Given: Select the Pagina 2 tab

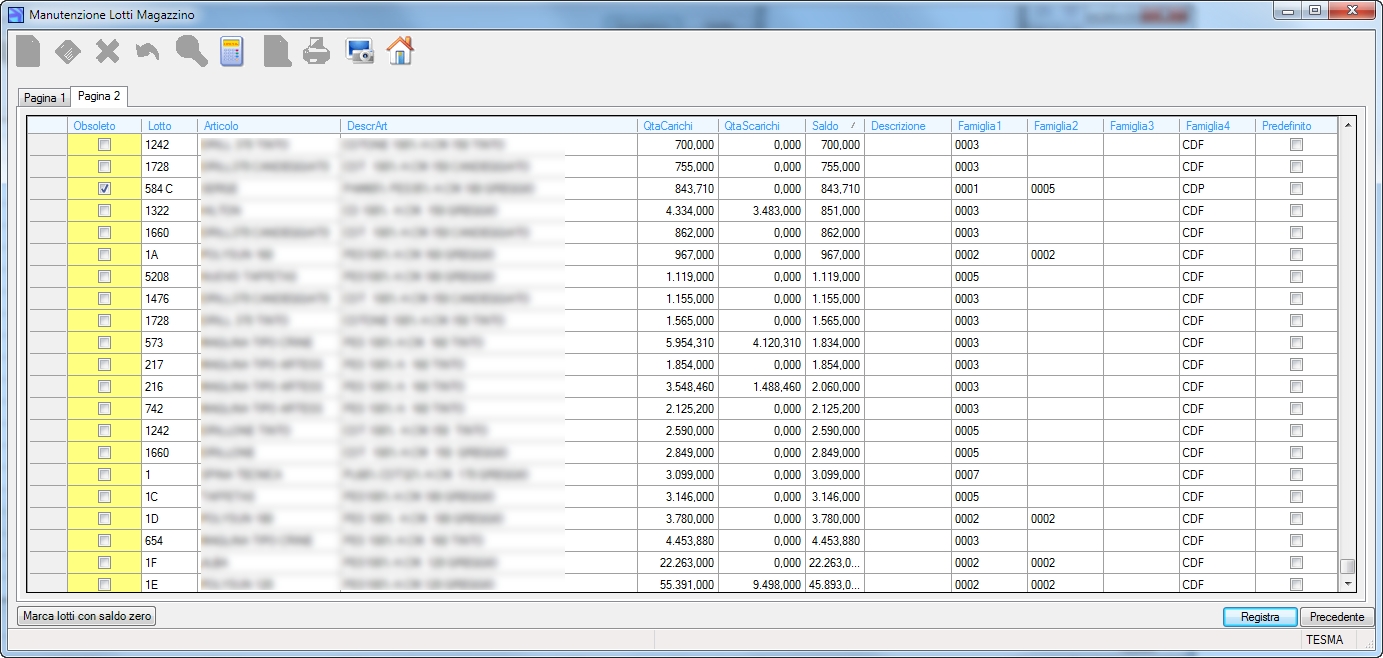Looking at the screenshot, I should coord(99,96).
